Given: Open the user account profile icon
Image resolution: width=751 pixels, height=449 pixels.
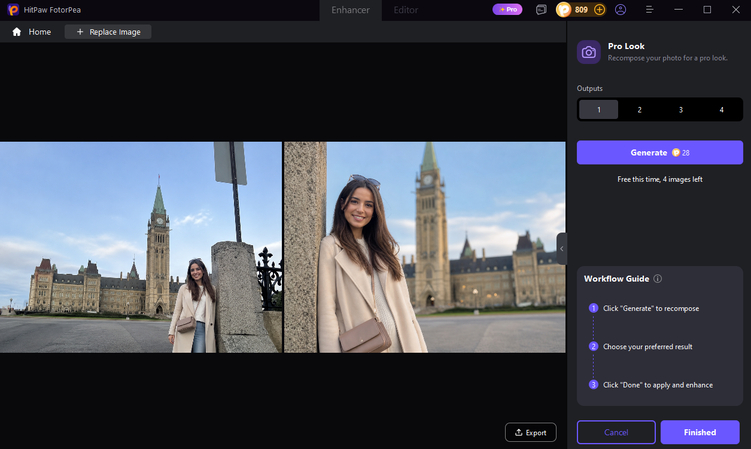Looking at the screenshot, I should coord(620,10).
